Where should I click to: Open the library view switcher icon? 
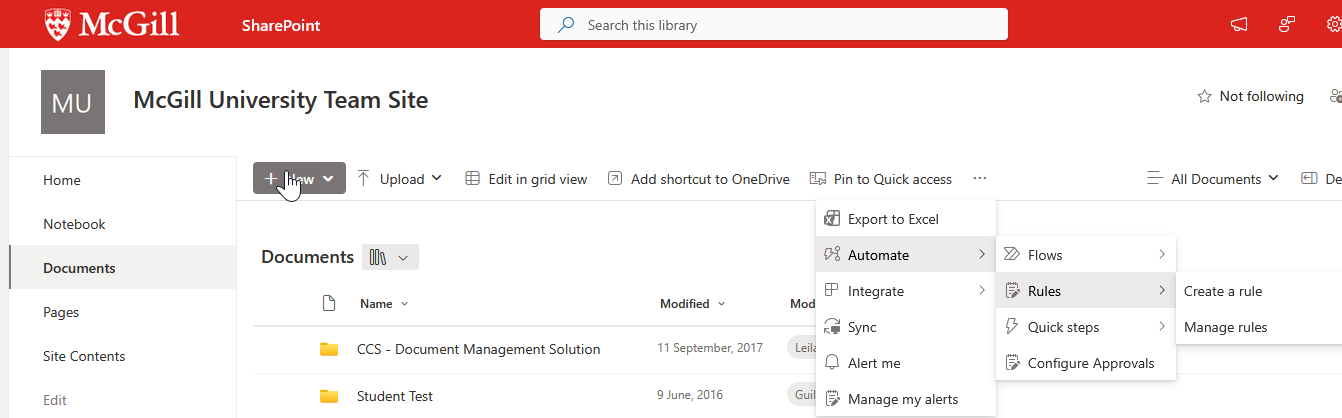pyautogui.click(x=390, y=257)
